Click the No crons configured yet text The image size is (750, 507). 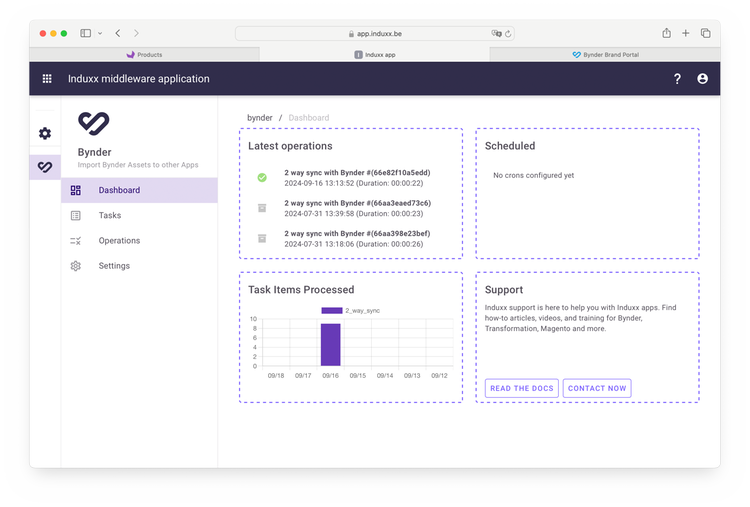pyautogui.click(x=533, y=176)
